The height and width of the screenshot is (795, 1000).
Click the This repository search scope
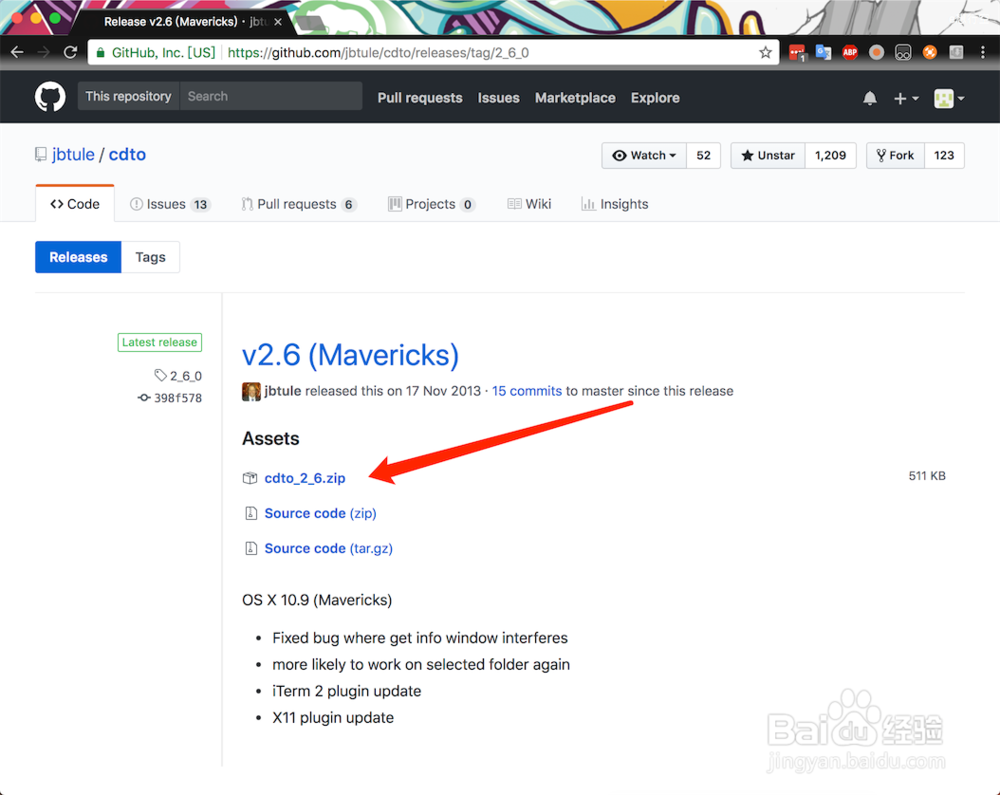pyautogui.click(x=128, y=96)
